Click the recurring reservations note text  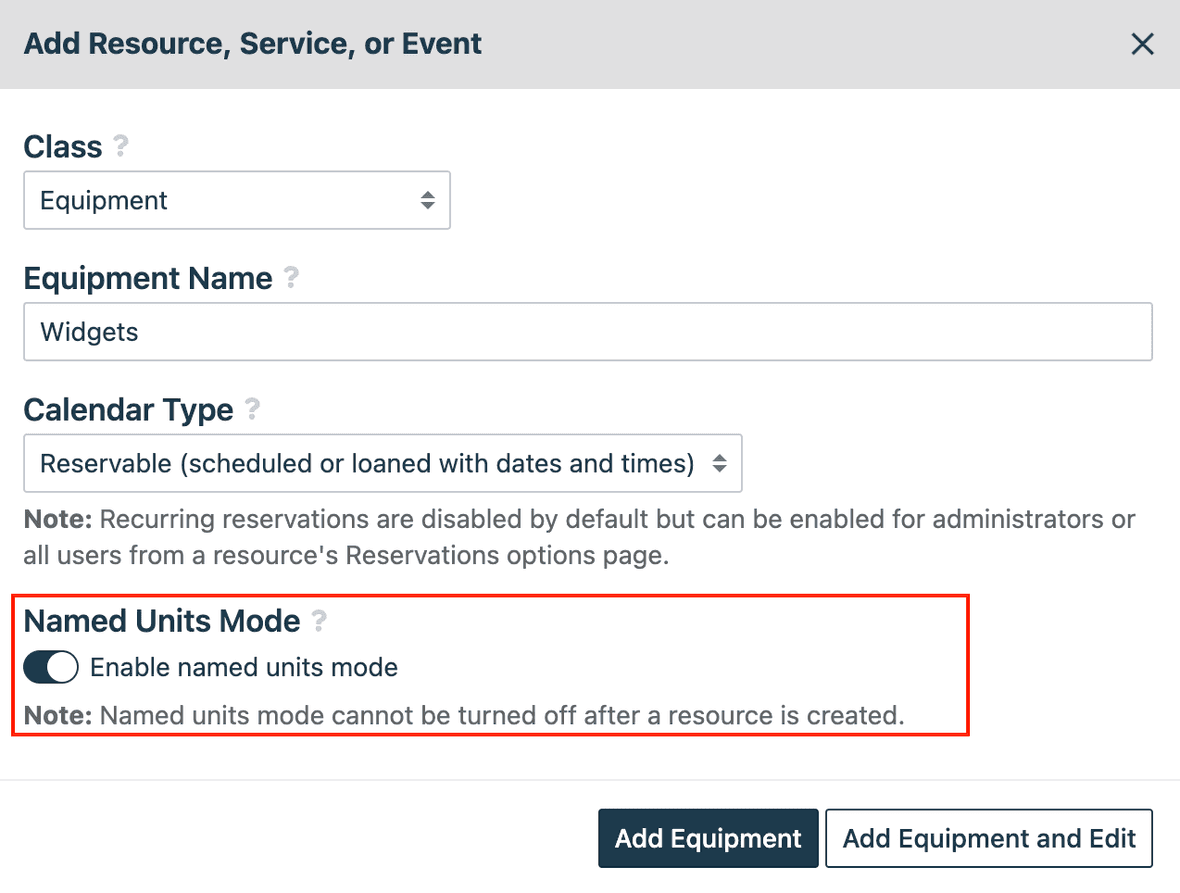pos(580,537)
